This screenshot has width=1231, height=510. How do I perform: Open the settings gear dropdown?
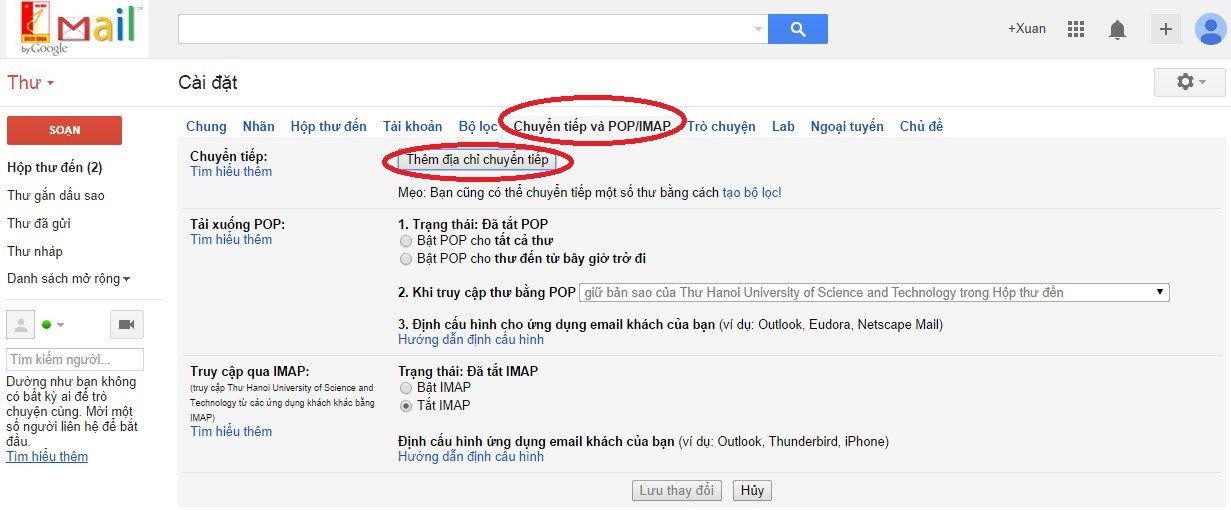click(x=1190, y=82)
